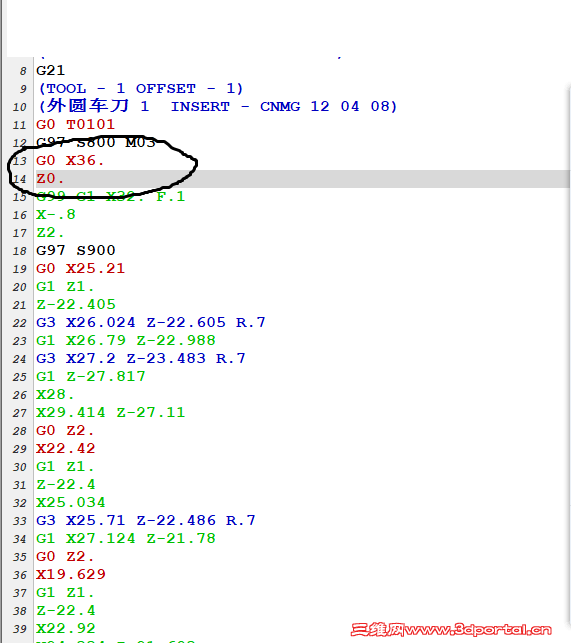Click line 'G0 T0101'
The width and height of the screenshot is (571, 643).
pos(75,124)
